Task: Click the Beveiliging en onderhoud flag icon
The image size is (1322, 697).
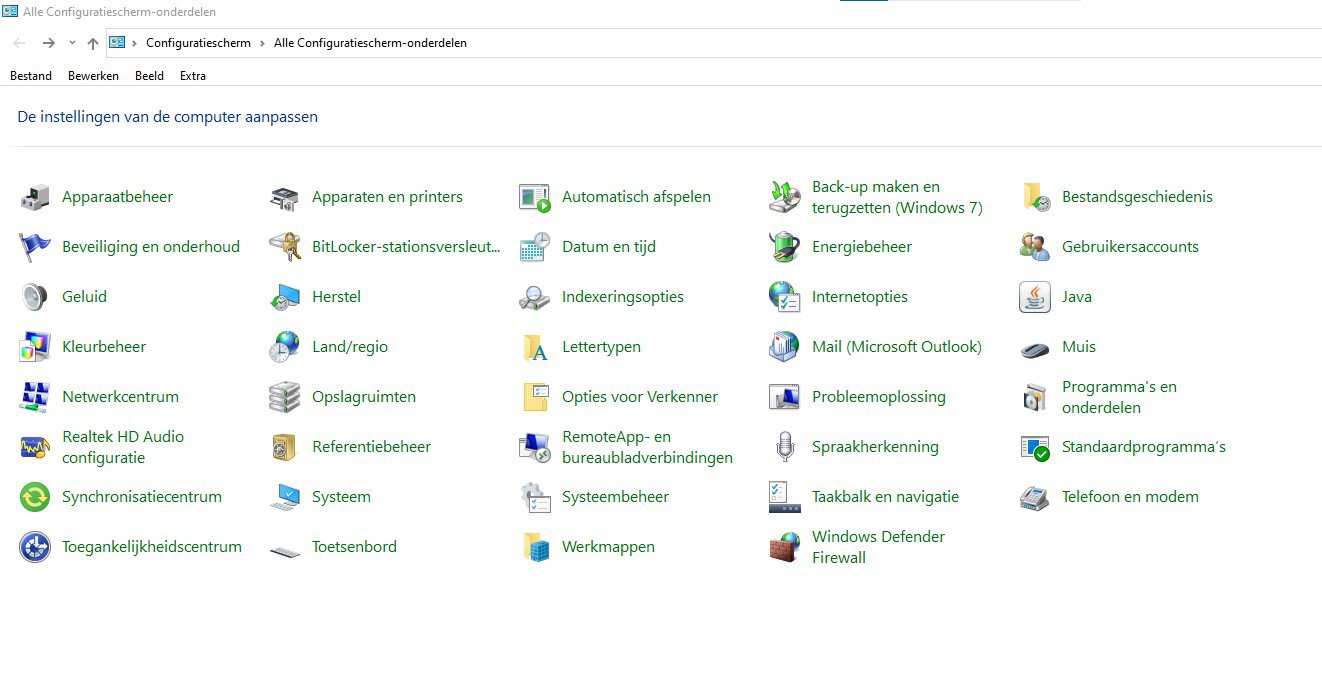Action: [x=35, y=247]
